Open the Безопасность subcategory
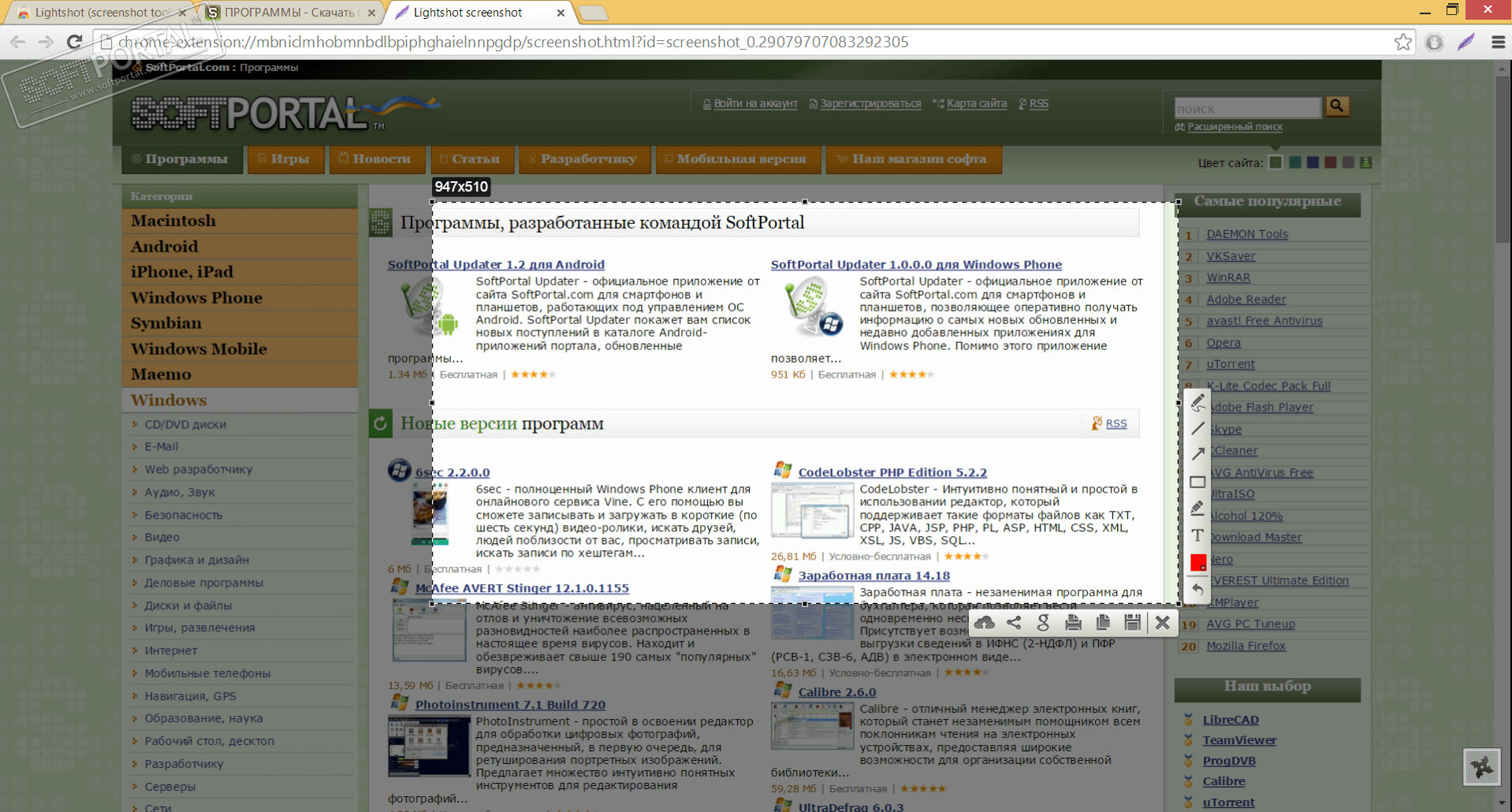This screenshot has width=1512, height=812. [x=184, y=515]
